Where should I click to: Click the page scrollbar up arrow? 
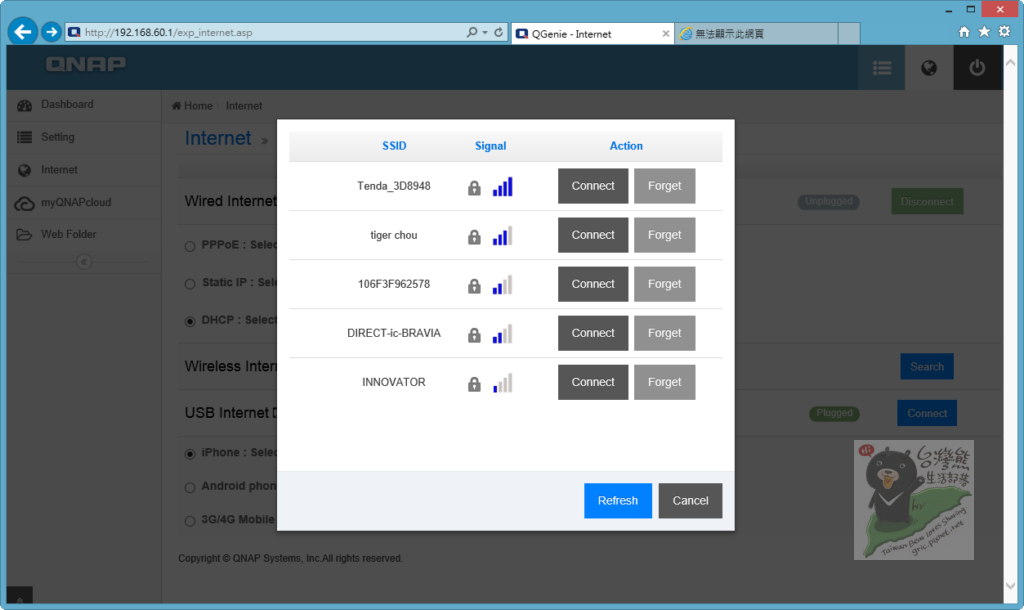[x=1010, y=63]
